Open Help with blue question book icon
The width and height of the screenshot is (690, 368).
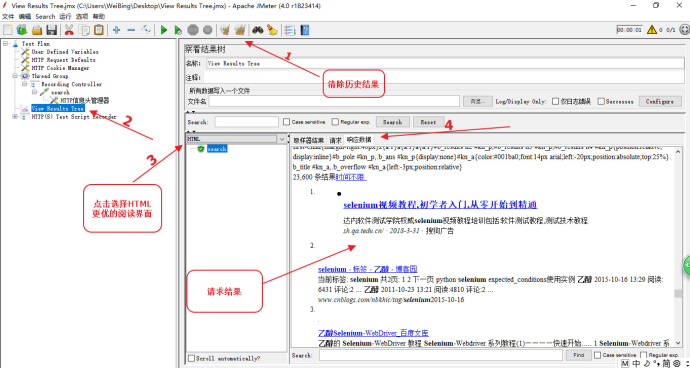coord(305,30)
